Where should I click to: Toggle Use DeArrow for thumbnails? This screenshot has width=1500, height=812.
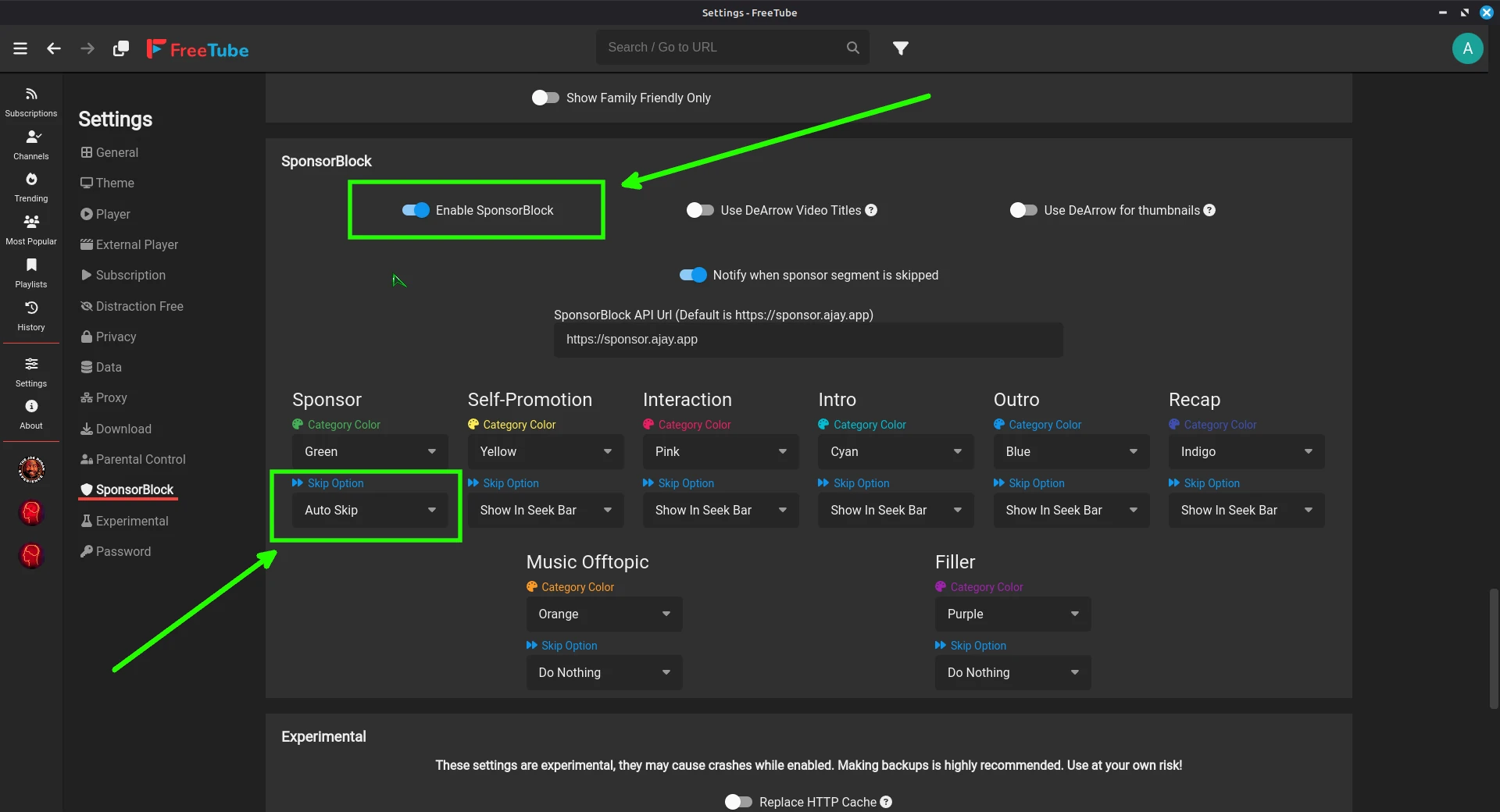click(x=1023, y=210)
